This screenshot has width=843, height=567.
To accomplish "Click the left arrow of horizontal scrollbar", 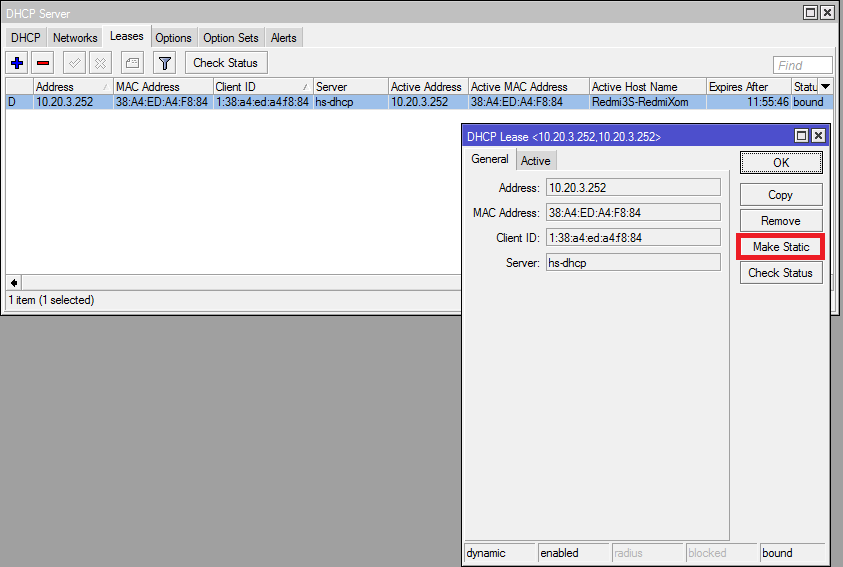I will (14, 283).
